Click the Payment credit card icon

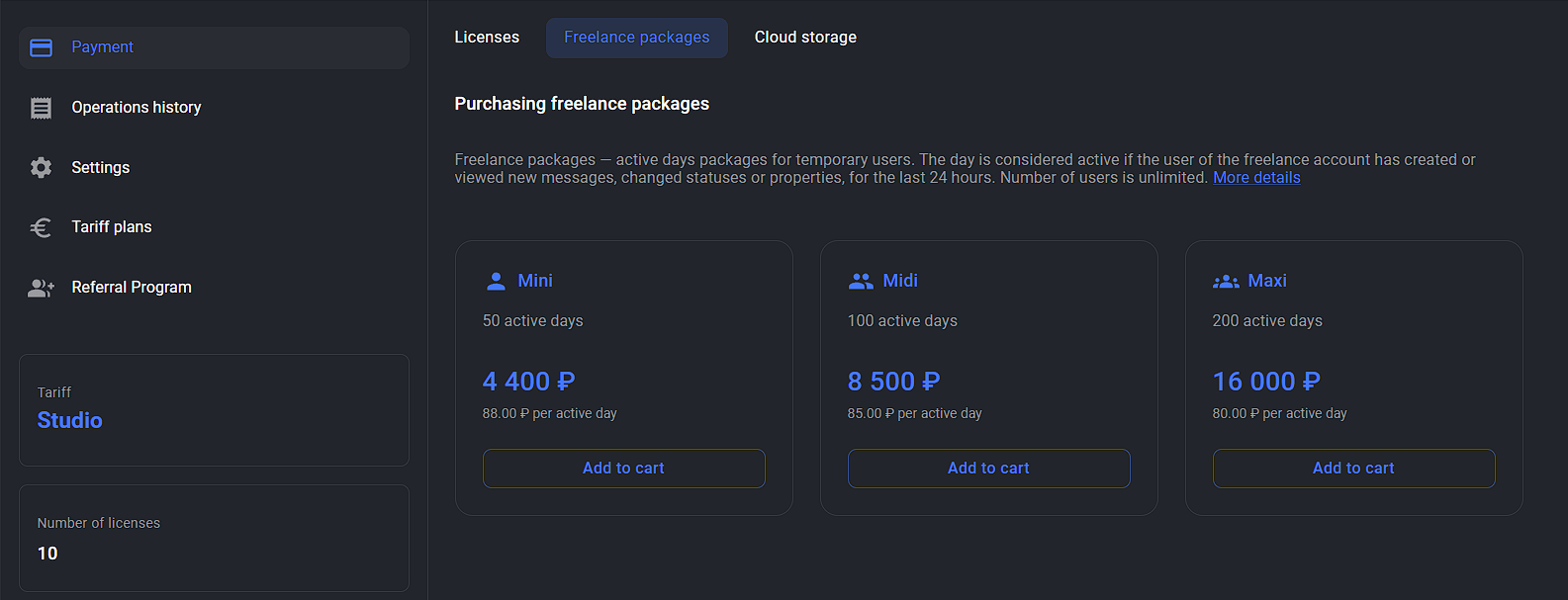tap(41, 47)
